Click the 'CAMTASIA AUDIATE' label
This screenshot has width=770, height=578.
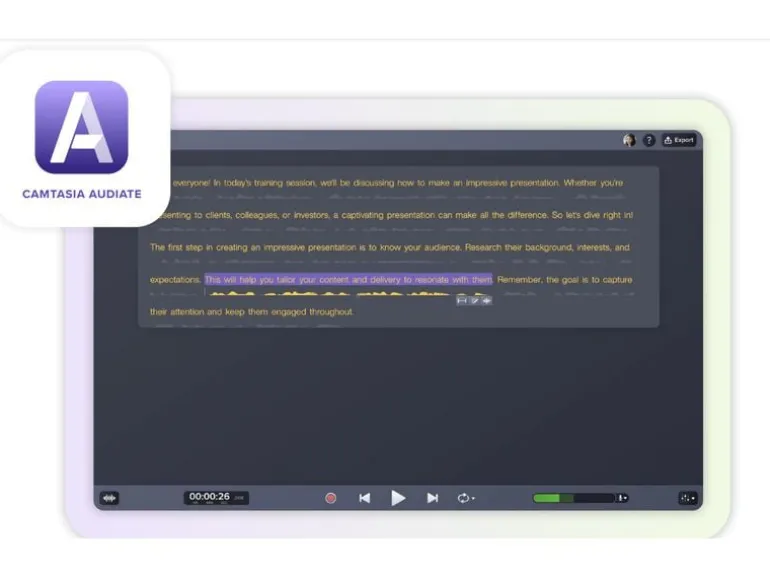(82, 194)
